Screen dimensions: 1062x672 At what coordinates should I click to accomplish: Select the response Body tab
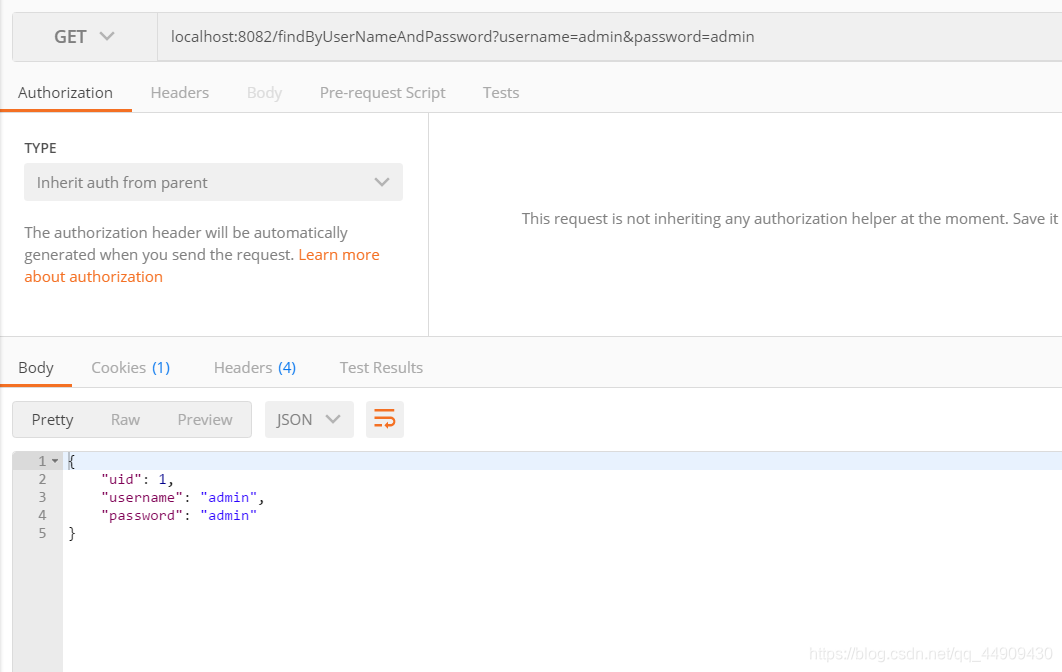click(36, 368)
